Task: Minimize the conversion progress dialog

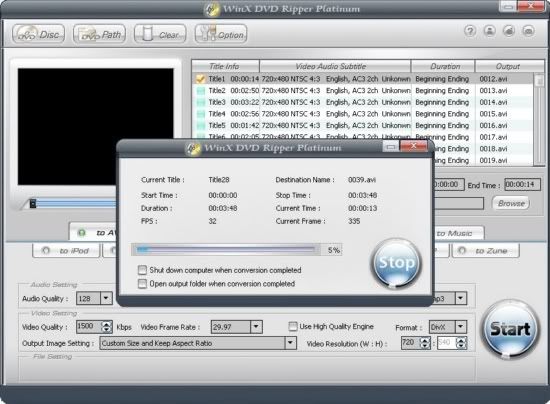Action: 391,147
